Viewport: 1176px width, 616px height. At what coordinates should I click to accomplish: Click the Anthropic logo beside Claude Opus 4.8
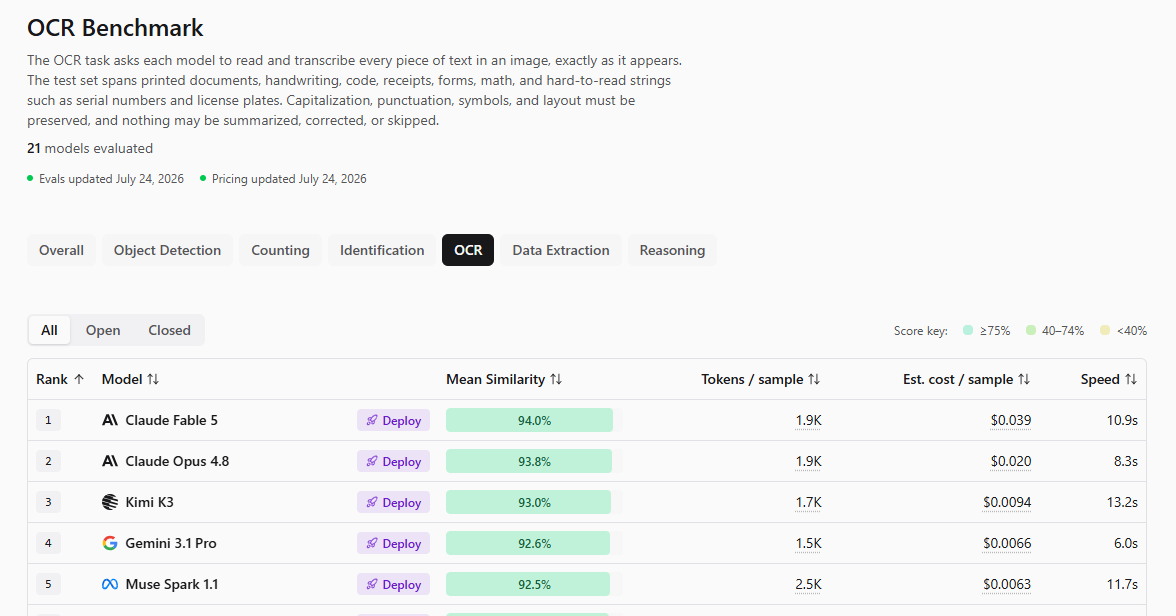(x=110, y=461)
